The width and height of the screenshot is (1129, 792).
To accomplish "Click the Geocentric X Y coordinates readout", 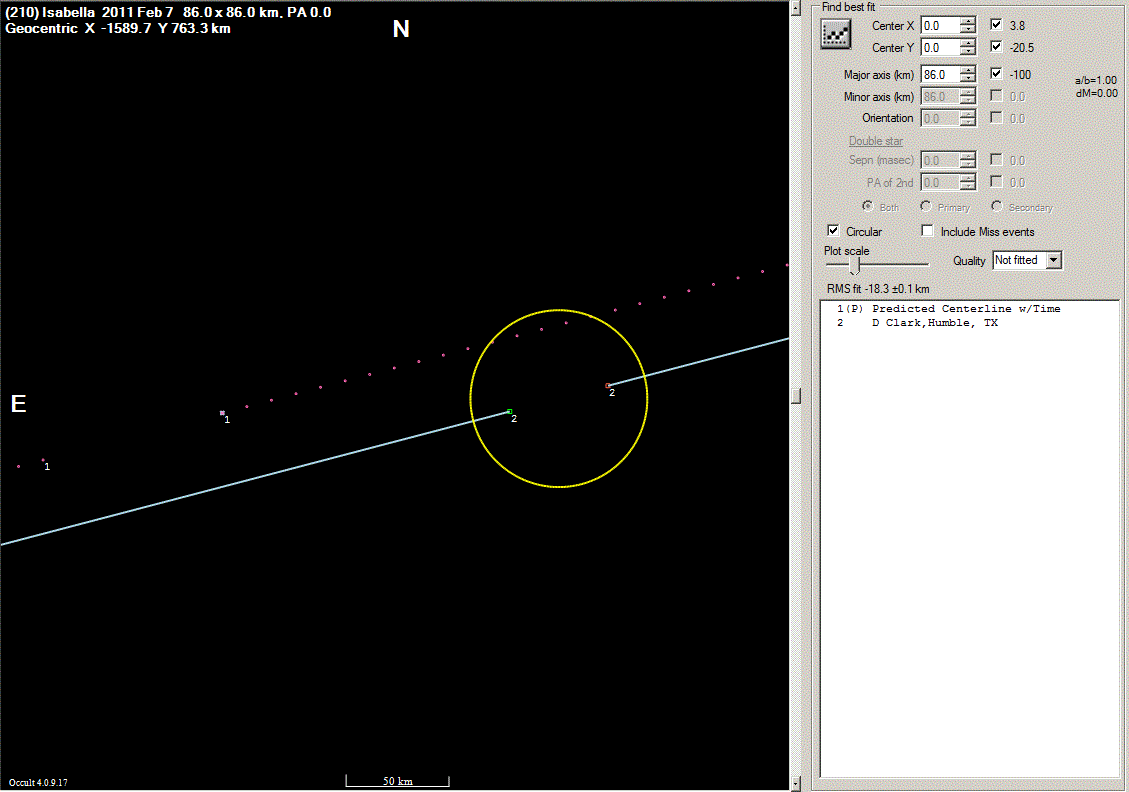I will [x=117, y=29].
